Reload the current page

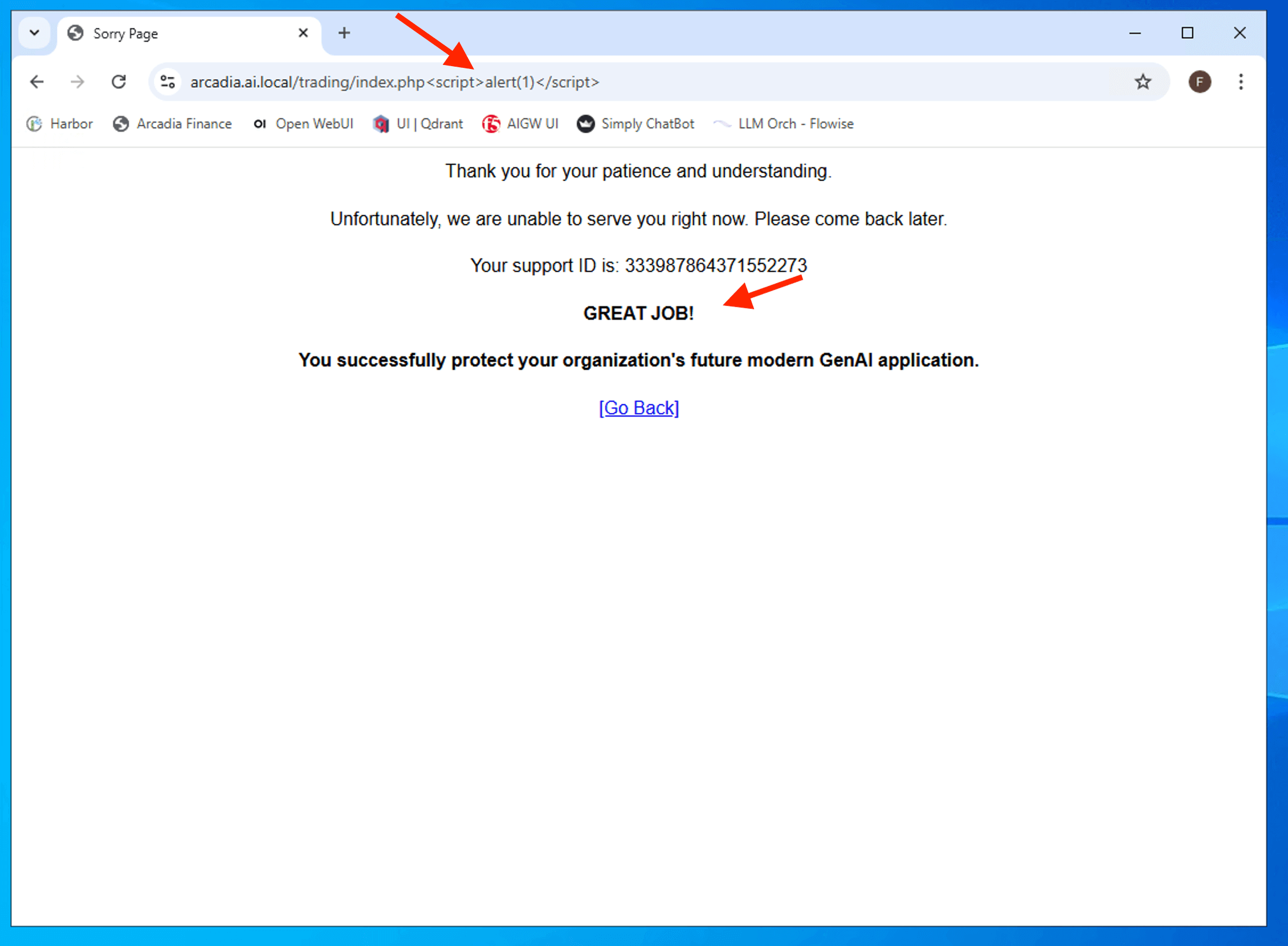coord(119,82)
